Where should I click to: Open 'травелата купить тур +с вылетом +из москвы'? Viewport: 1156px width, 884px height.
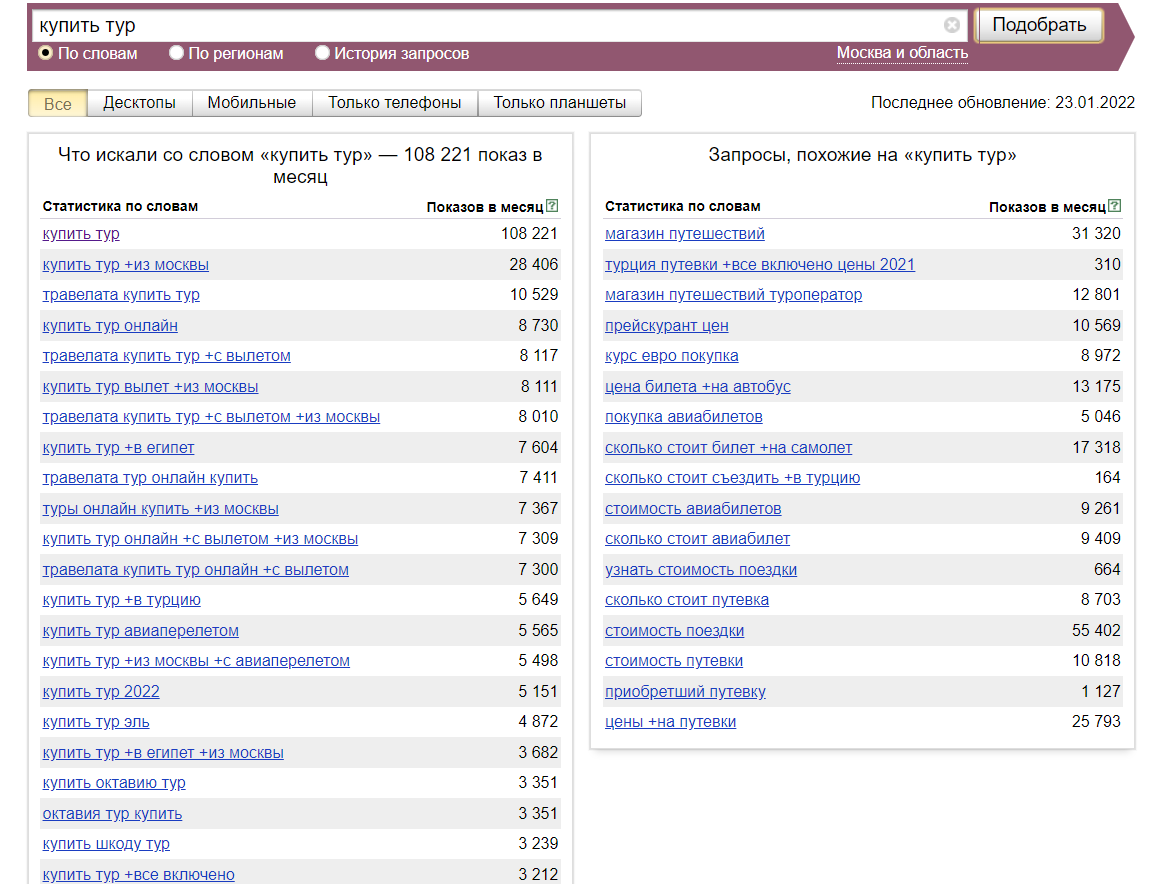coord(212,417)
